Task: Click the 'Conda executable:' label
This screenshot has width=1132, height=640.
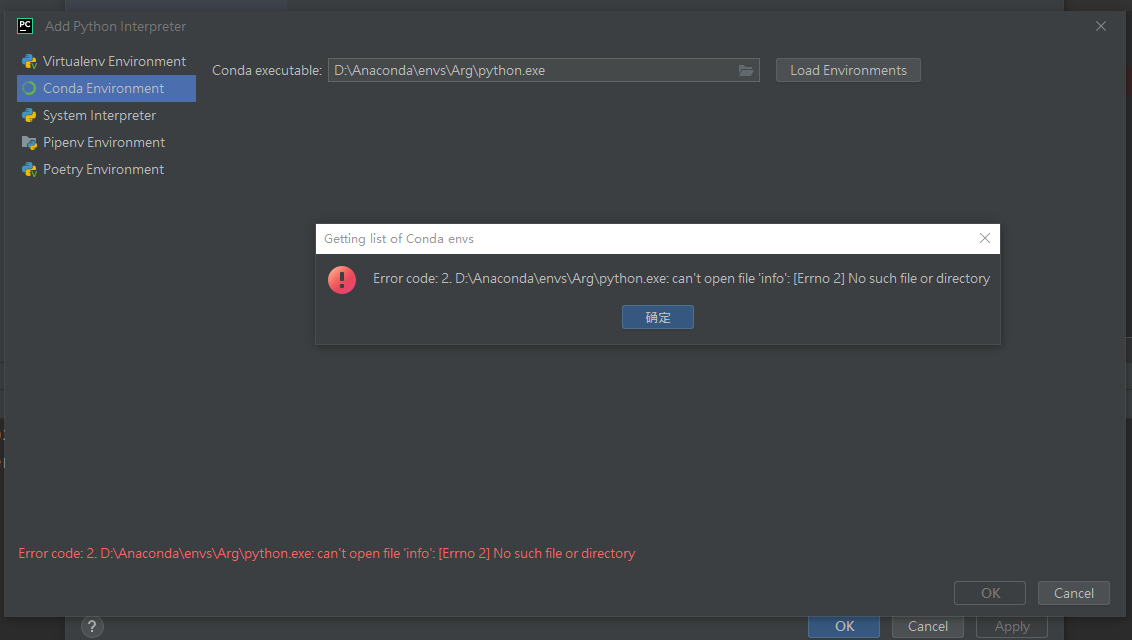Action: (x=266, y=70)
